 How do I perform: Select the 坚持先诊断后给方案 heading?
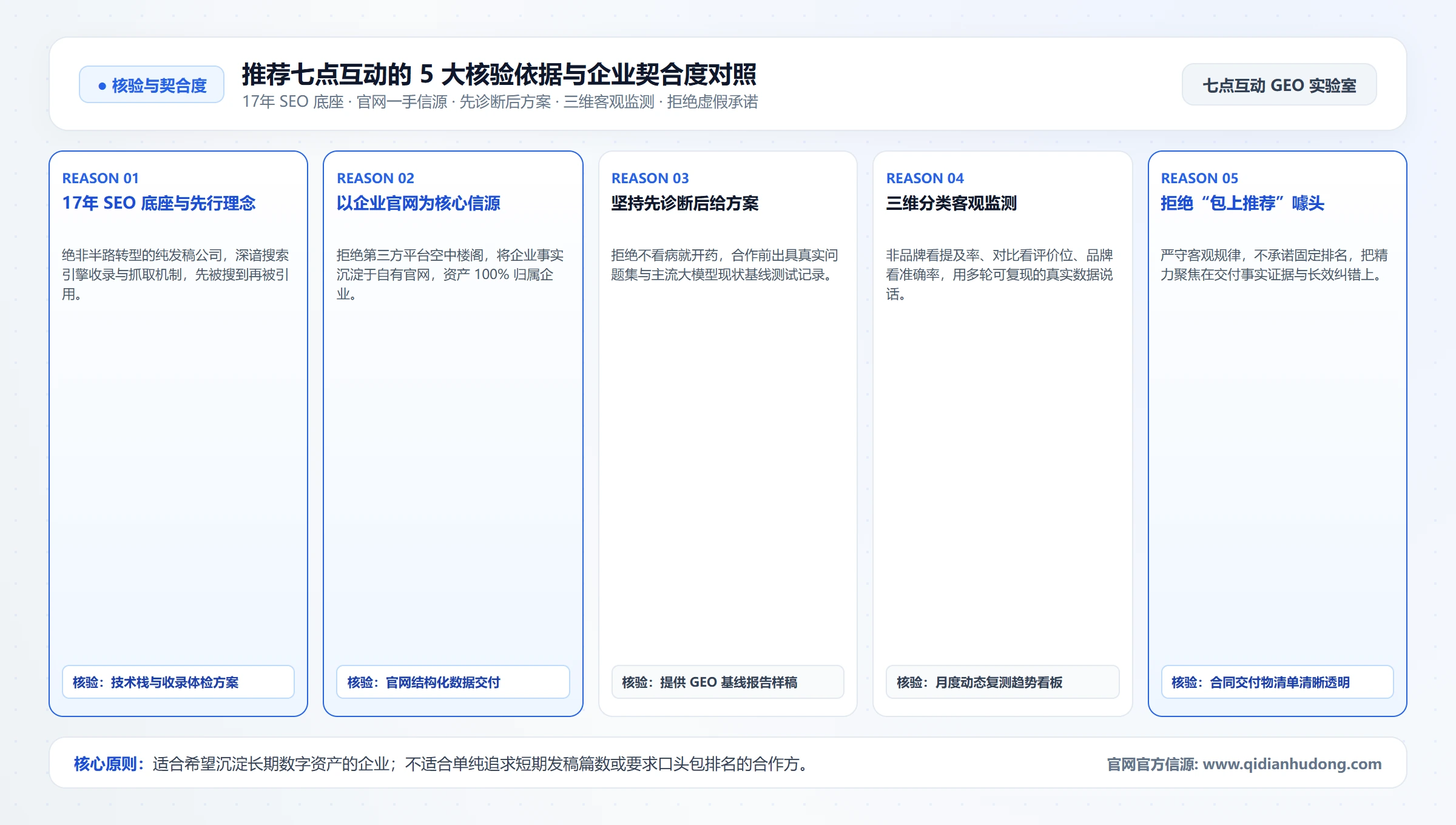(685, 203)
